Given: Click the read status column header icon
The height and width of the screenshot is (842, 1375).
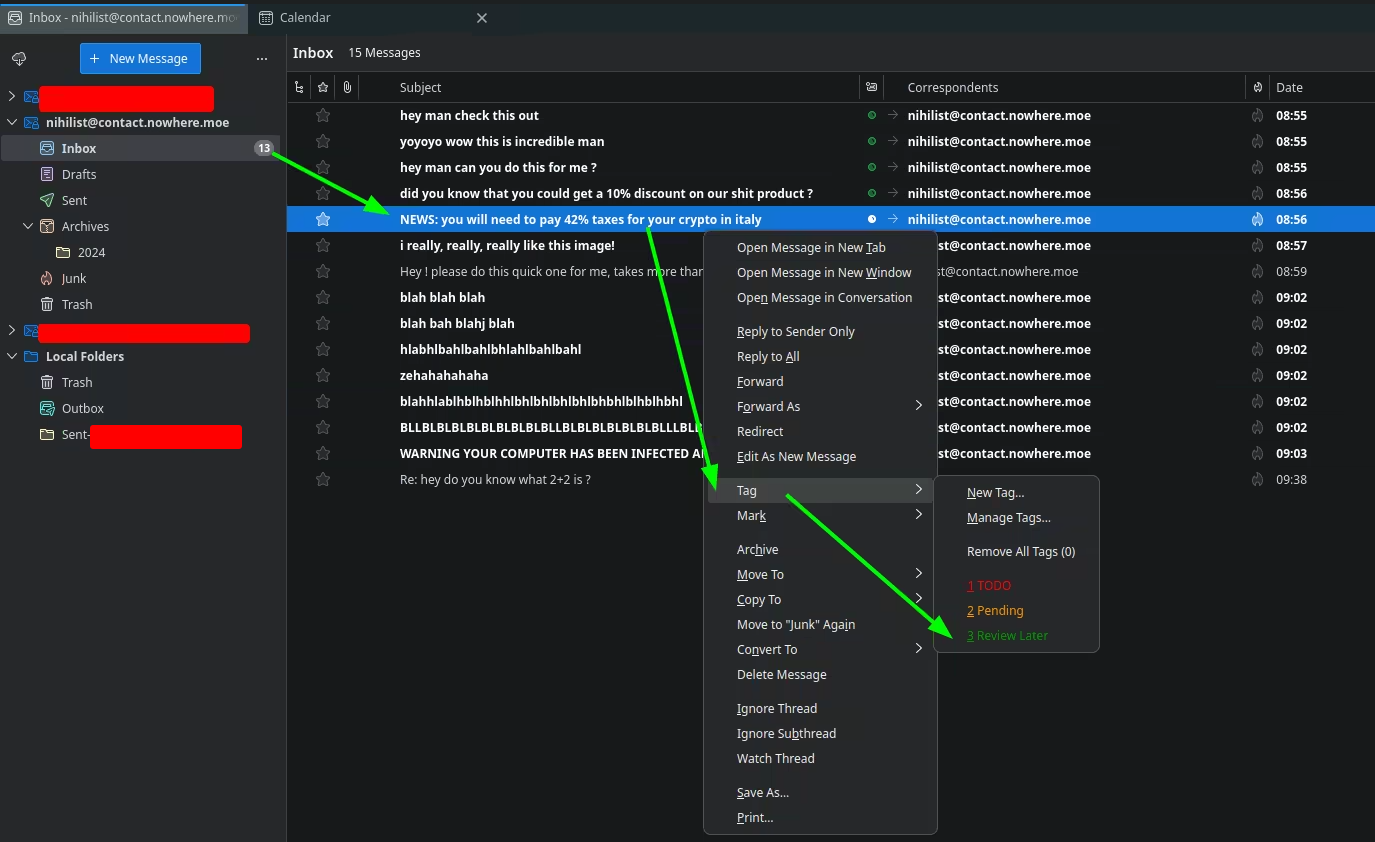Looking at the screenshot, I should (872, 88).
